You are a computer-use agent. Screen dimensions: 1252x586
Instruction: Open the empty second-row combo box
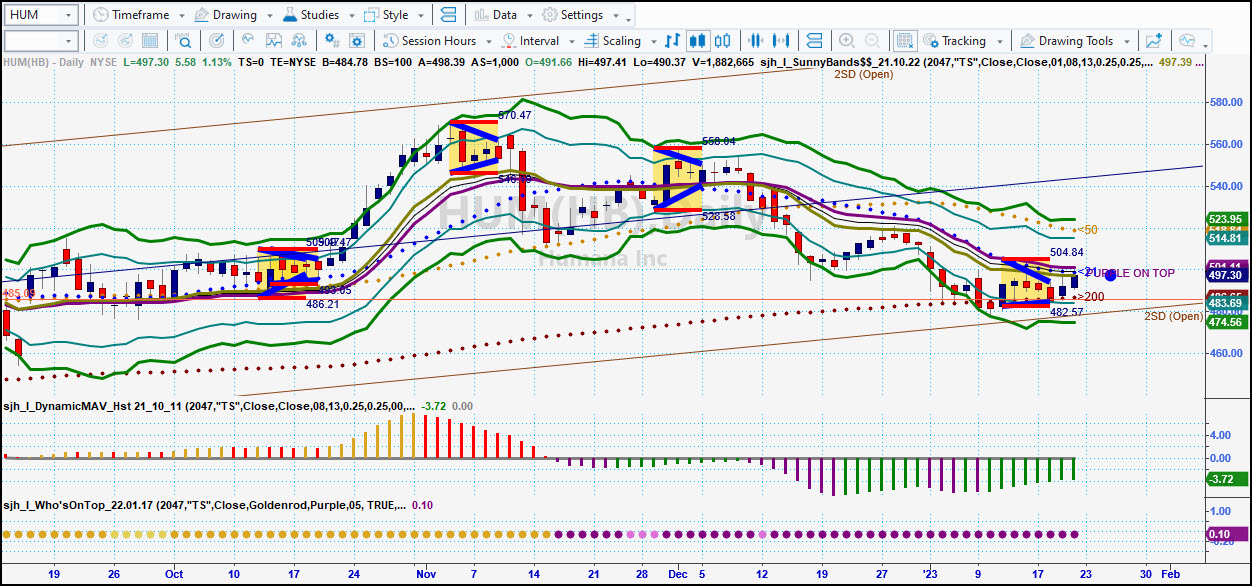click(40, 41)
